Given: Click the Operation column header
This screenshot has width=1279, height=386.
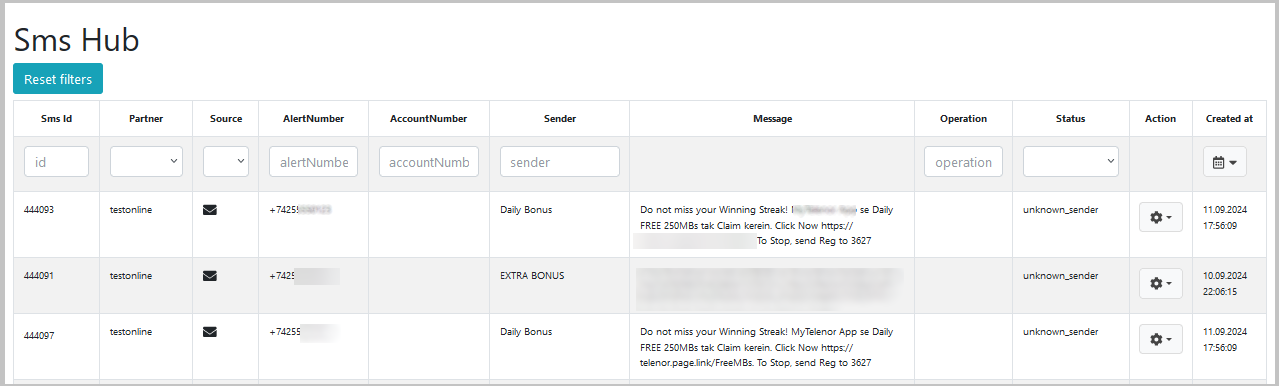Looking at the screenshot, I should 963,118.
